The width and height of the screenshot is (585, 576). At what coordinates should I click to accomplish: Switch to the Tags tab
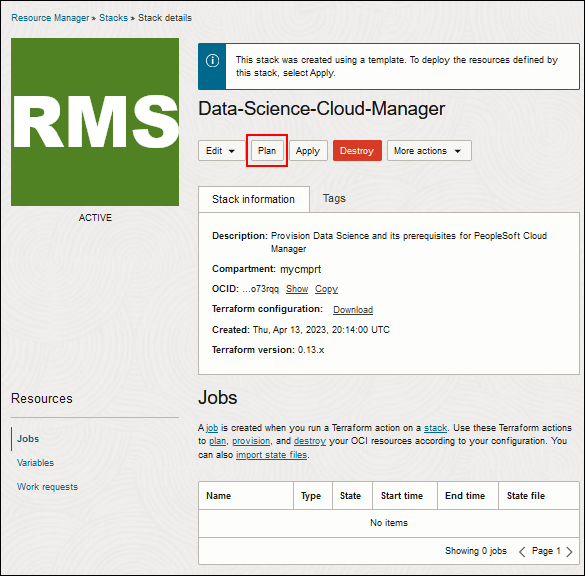click(334, 198)
